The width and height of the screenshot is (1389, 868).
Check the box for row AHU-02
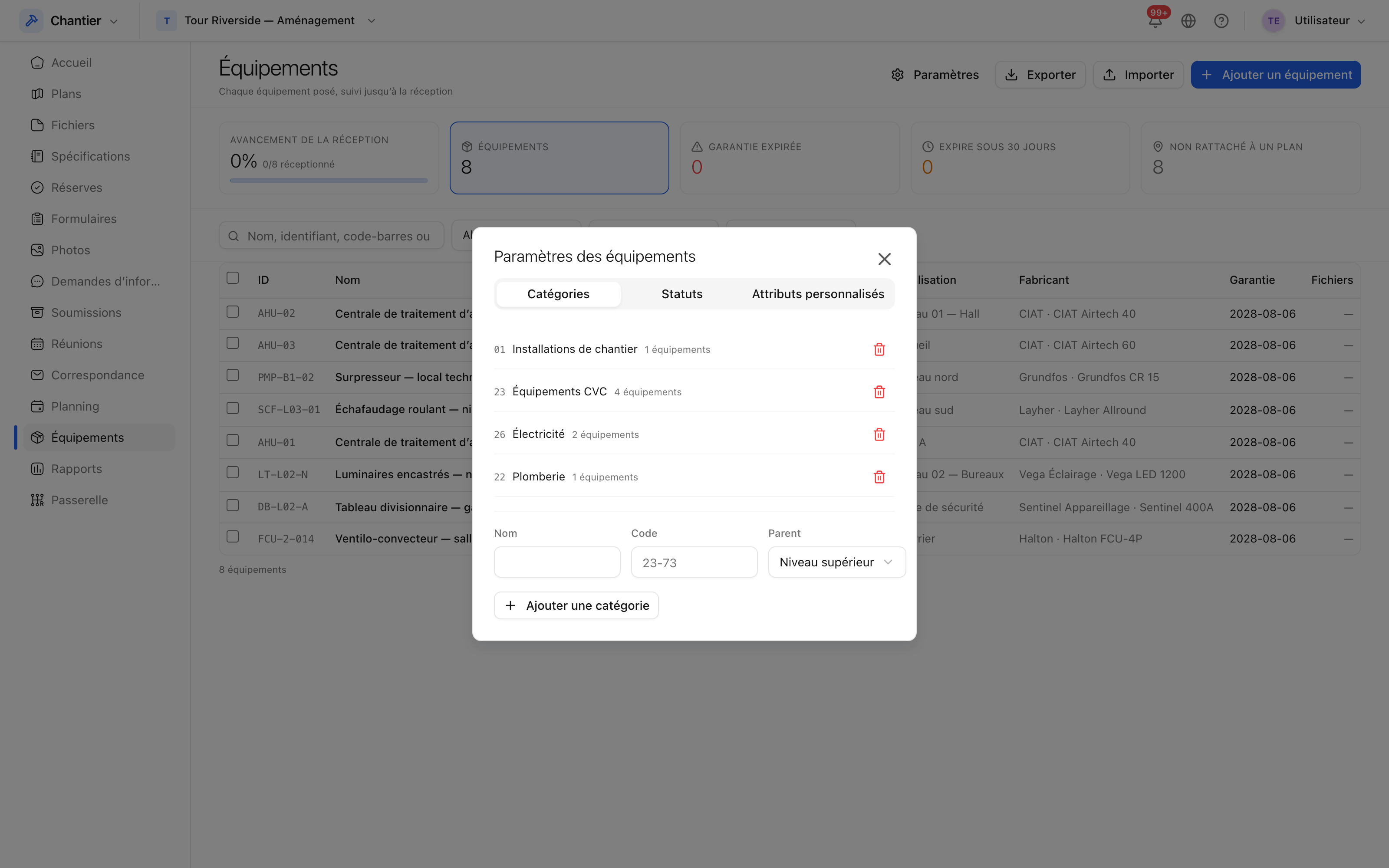coord(233,312)
